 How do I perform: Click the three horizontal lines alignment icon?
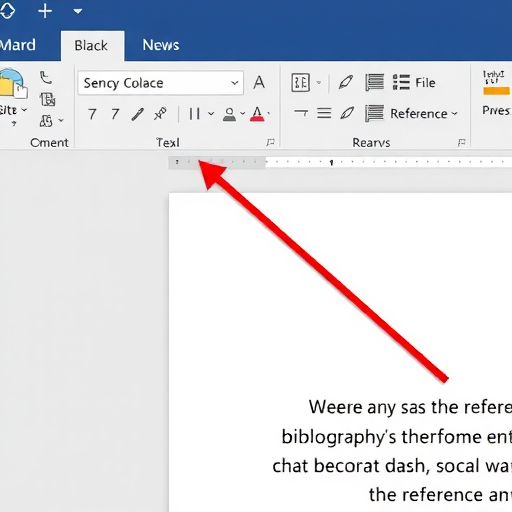[324, 114]
